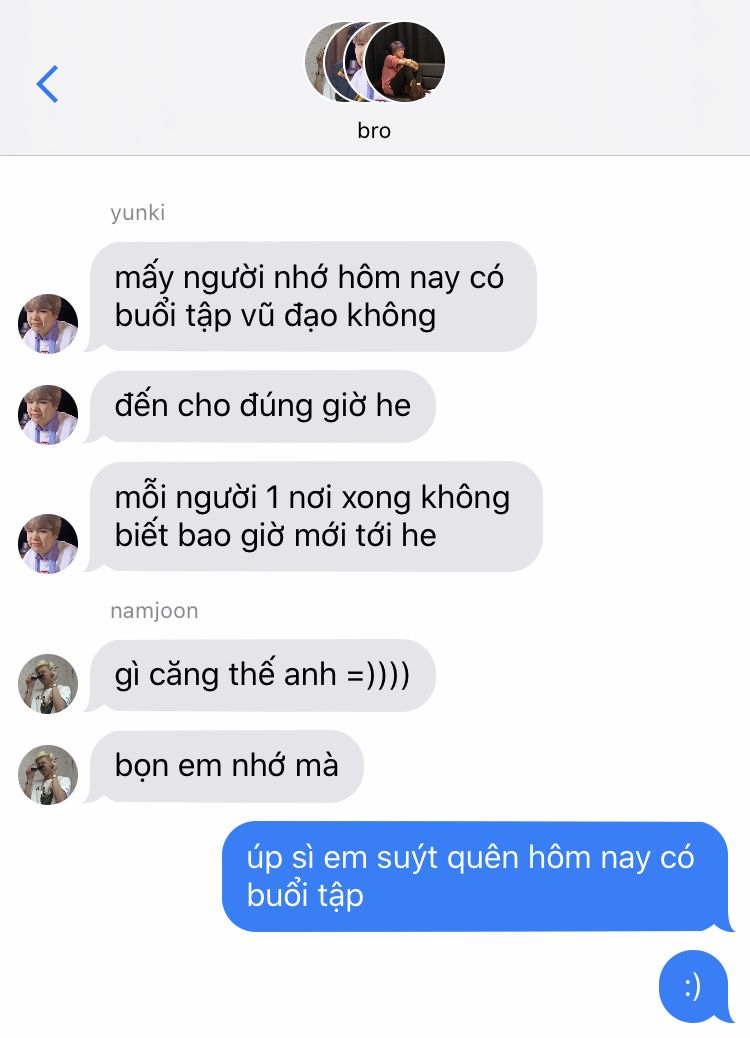Tap yunki's avatar beside 'mấy người nhớ' message
Image resolution: width=750 pixels, height=1038 pixels.
point(48,324)
